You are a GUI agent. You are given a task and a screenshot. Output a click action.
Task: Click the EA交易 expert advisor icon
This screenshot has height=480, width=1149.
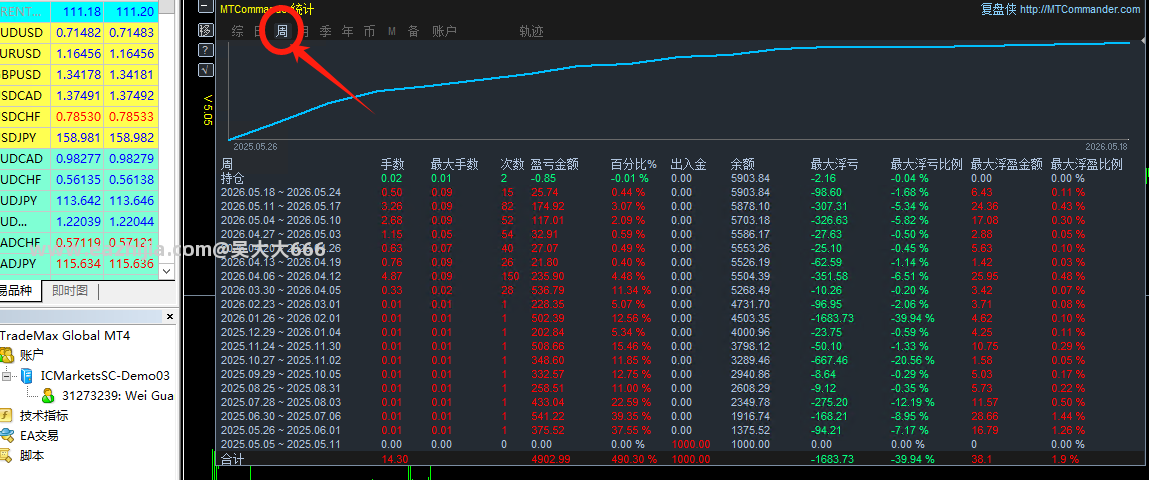tap(7, 435)
